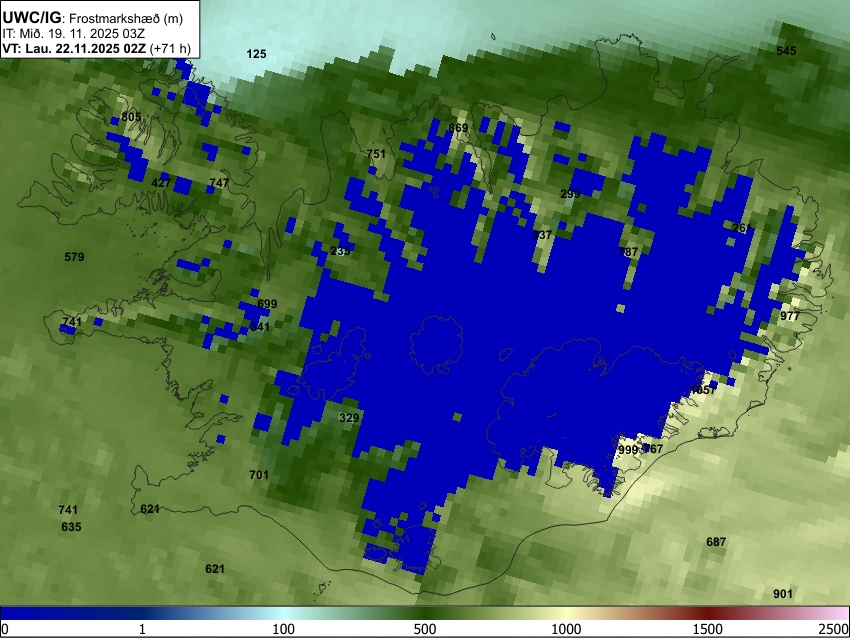Select the legend label 1500

708,629
